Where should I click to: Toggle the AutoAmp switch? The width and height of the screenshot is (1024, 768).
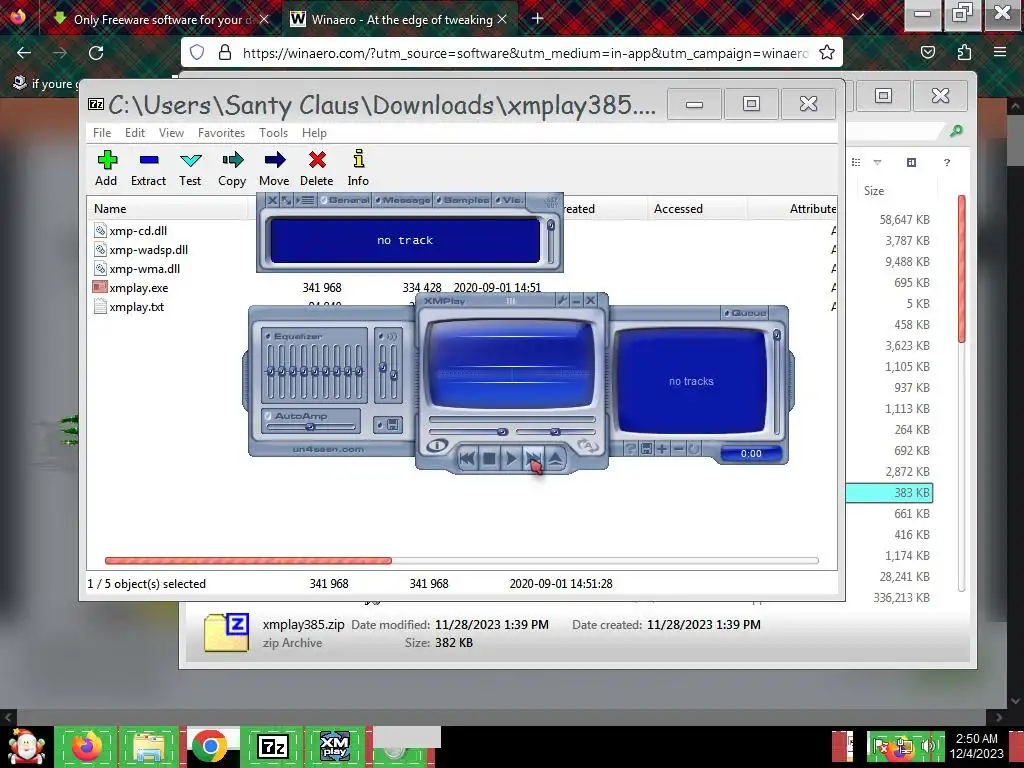268,415
